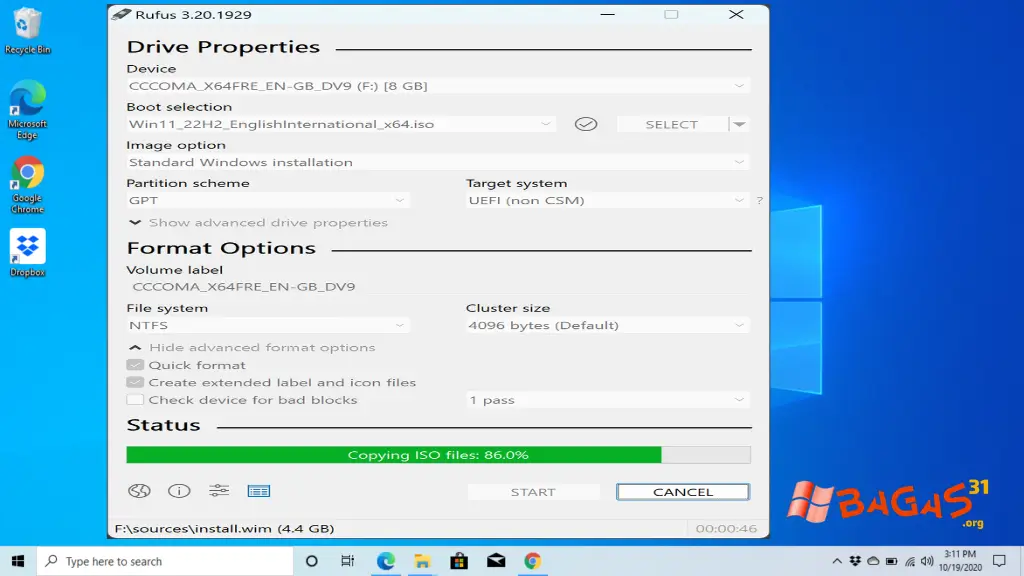Image resolution: width=1024 pixels, height=576 pixels.
Task: Click the checksum checkmark icon beside boot selection
Action: pyautogui.click(x=586, y=124)
